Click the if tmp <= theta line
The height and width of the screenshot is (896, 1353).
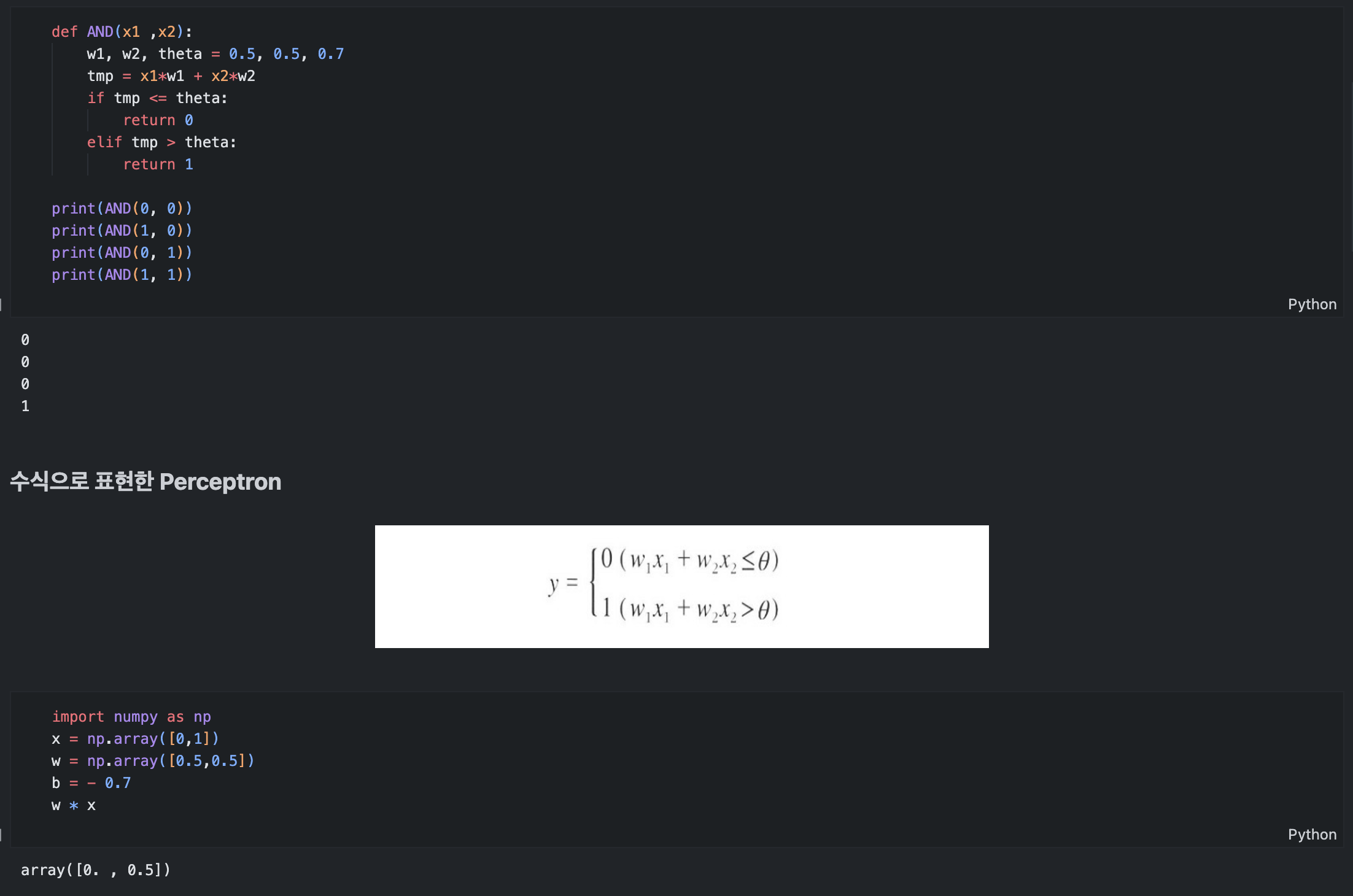157,98
